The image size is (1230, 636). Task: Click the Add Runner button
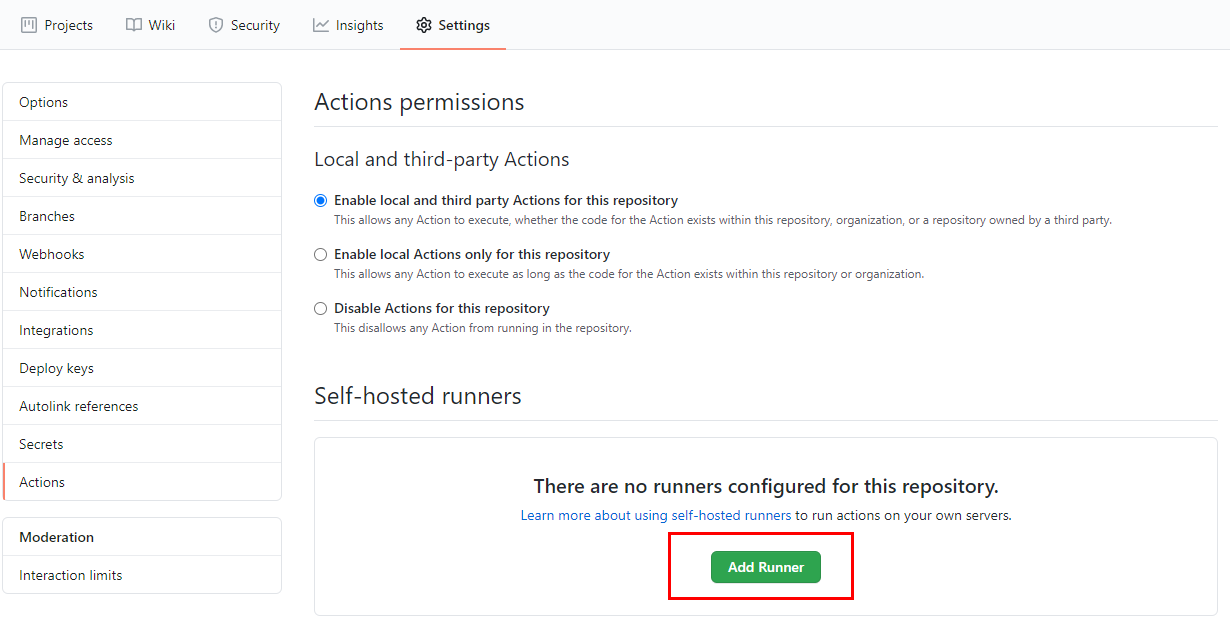pos(766,567)
